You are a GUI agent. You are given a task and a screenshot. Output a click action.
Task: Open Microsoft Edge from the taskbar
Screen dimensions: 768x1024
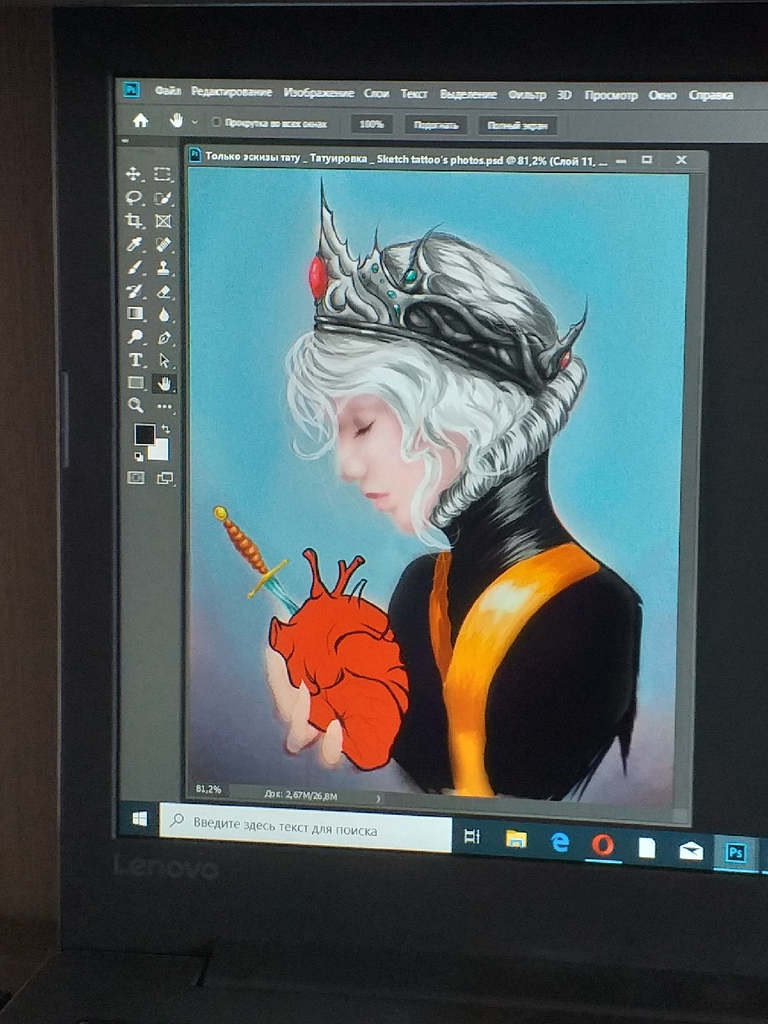pos(560,842)
